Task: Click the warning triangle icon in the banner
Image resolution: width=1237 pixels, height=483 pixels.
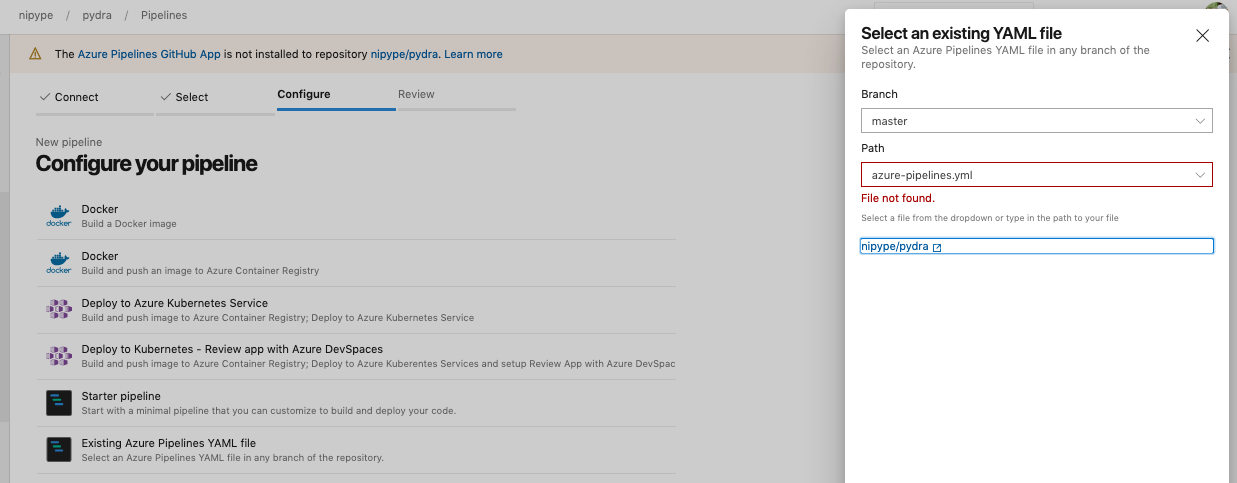Action: tap(35, 54)
